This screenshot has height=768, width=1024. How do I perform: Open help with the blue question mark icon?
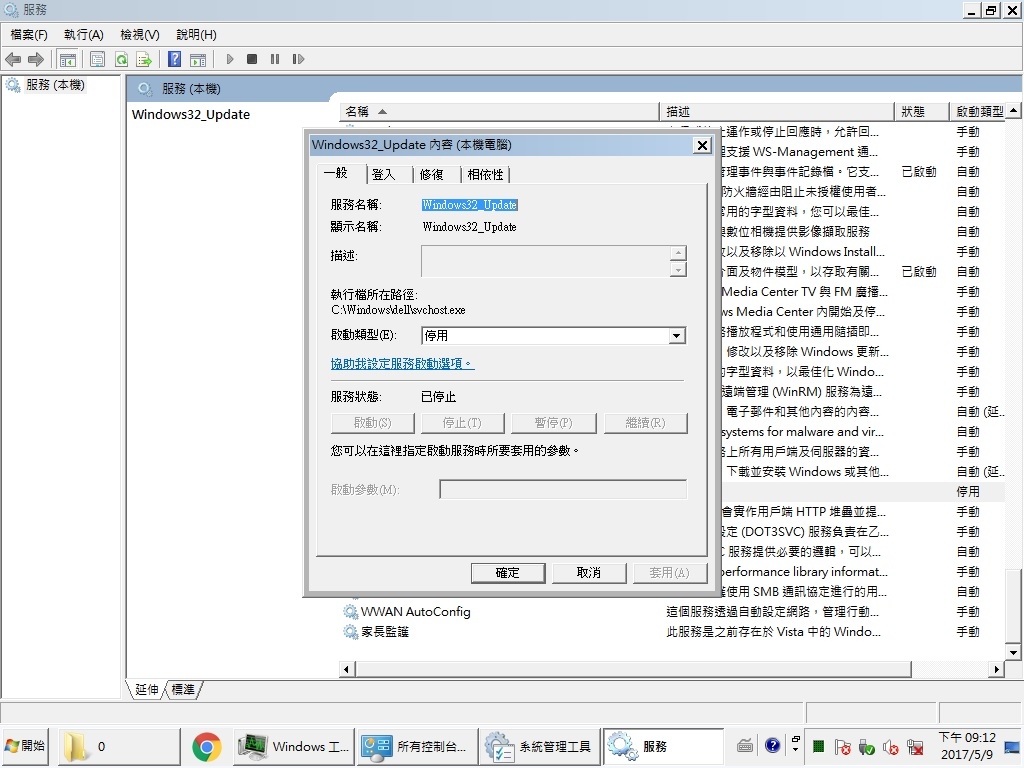pos(174,59)
